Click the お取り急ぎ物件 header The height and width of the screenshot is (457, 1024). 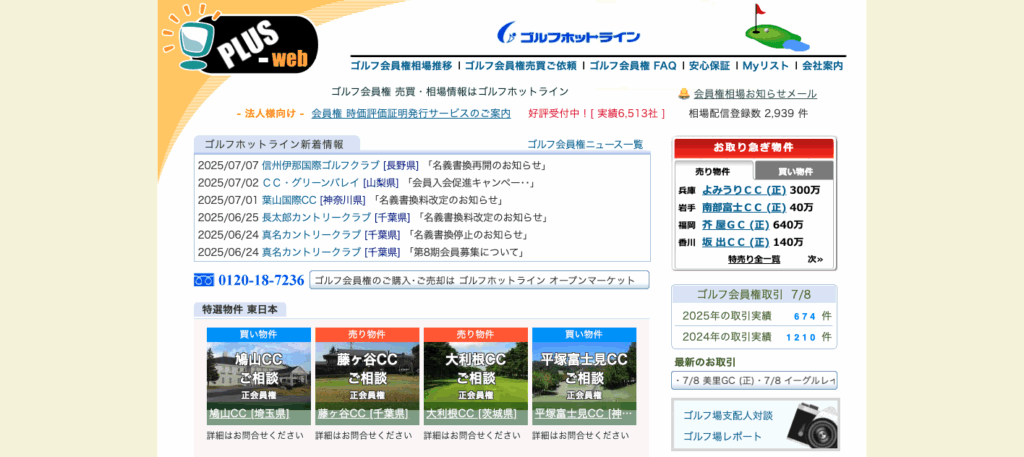[x=754, y=148]
